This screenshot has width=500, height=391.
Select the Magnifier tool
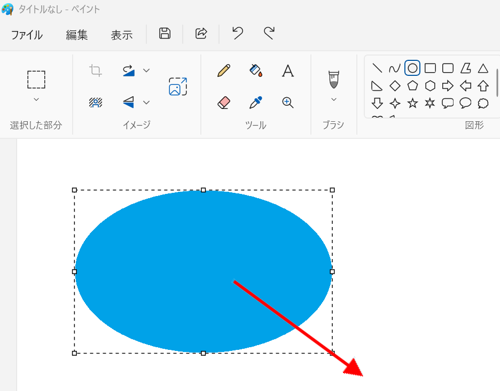point(288,103)
